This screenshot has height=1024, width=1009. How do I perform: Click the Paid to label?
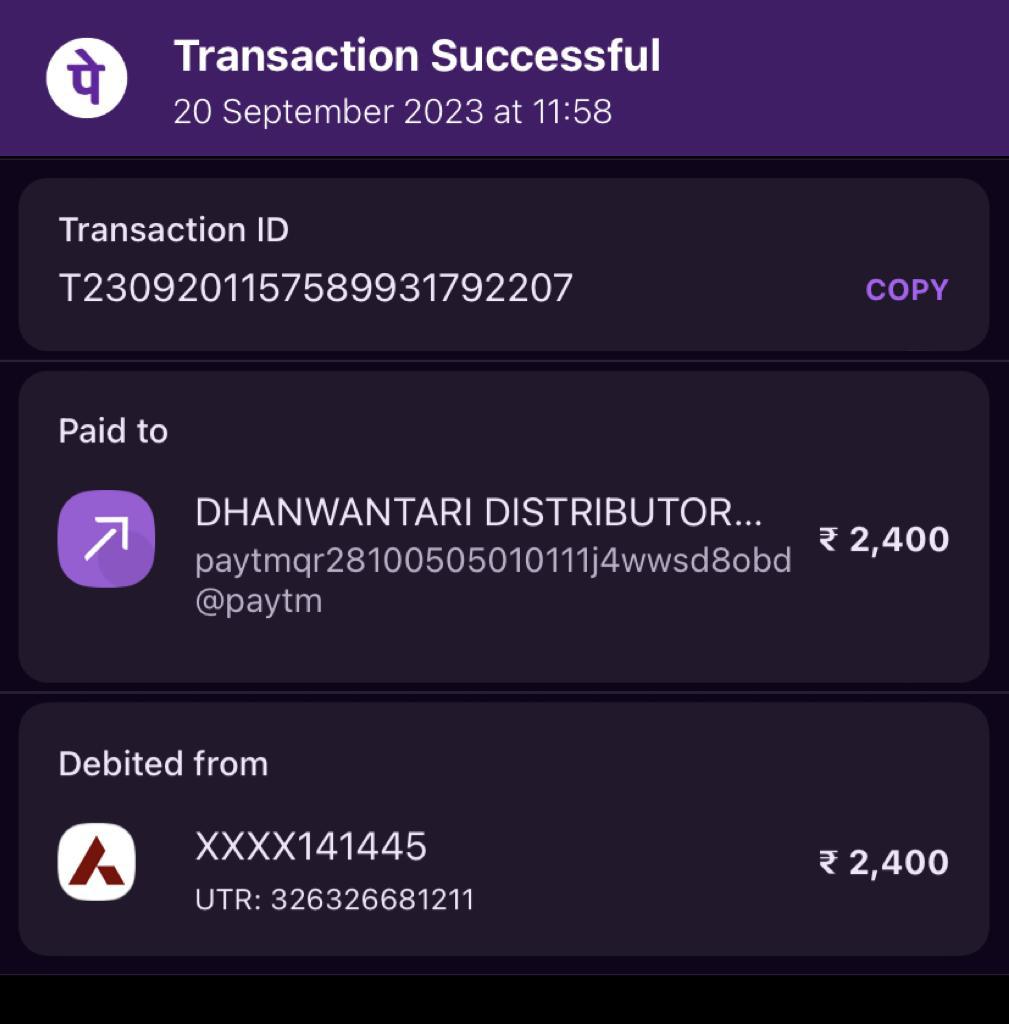click(x=113, y=431)
